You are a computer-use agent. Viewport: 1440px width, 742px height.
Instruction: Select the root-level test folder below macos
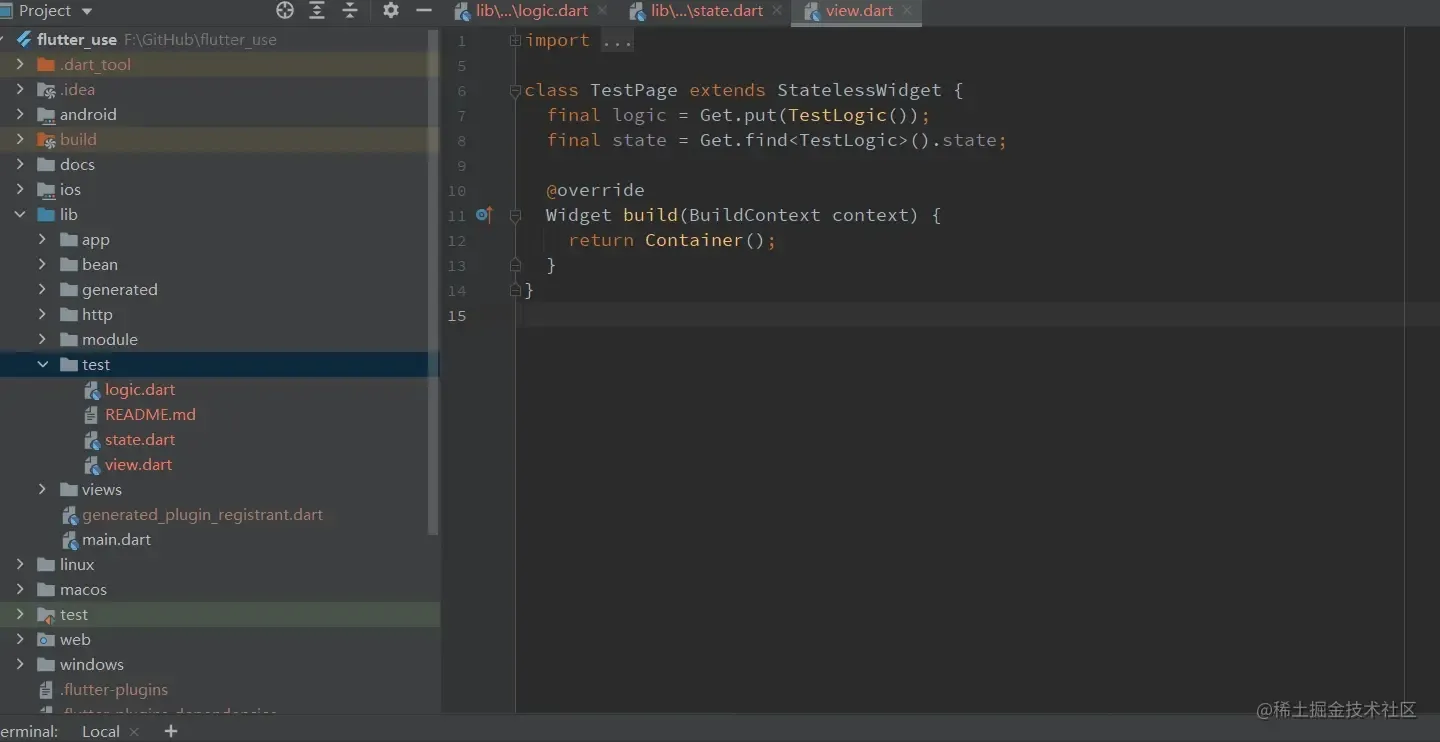pos(220,614)
